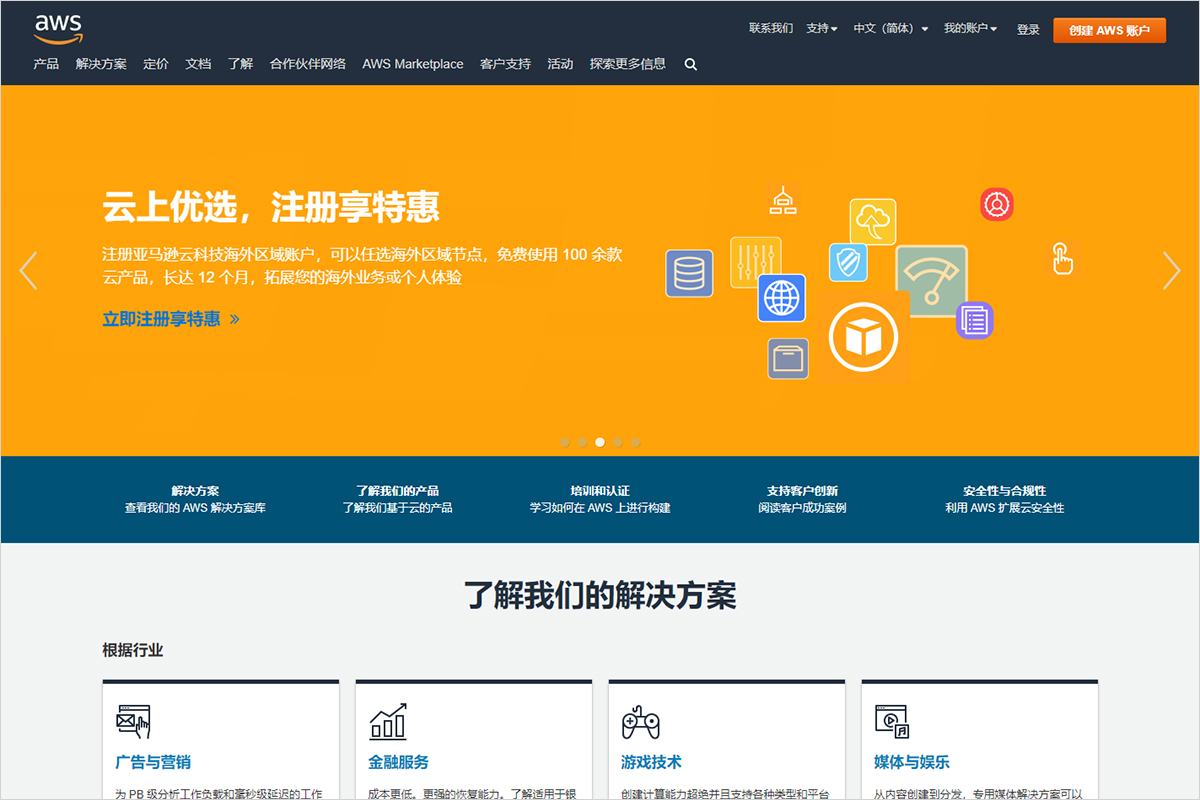Open the 中文 (简体) language dropdown
This screenshot has height=800, width=1200.
pyautogui.click(x=891, y=29)
